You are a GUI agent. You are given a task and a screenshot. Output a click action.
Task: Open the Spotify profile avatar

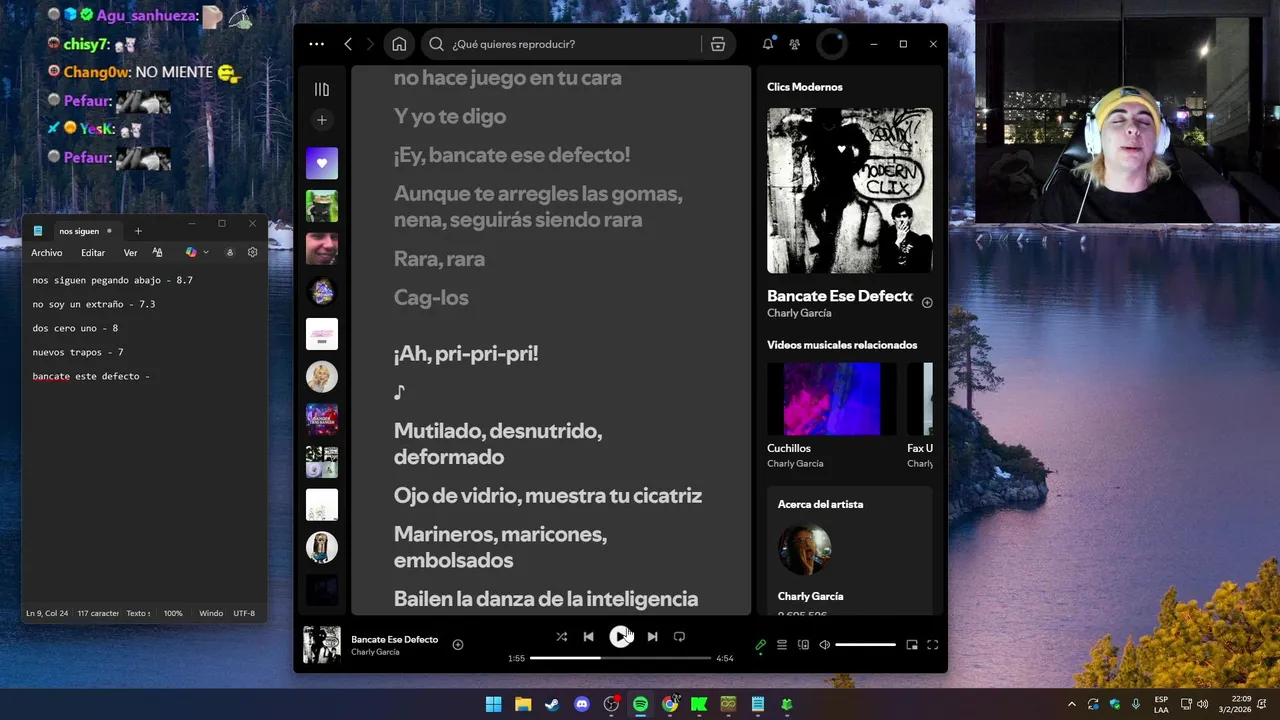pos(832,44)
